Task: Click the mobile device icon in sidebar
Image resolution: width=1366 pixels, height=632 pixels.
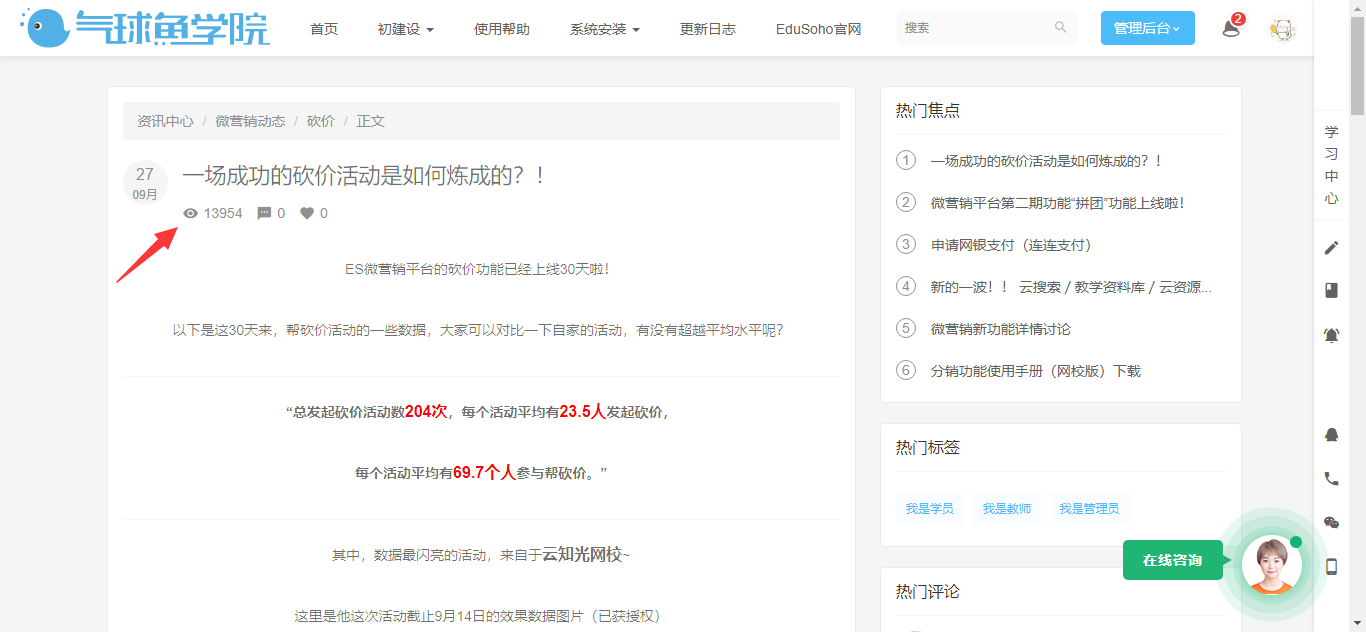Action: click(1331, 566)
